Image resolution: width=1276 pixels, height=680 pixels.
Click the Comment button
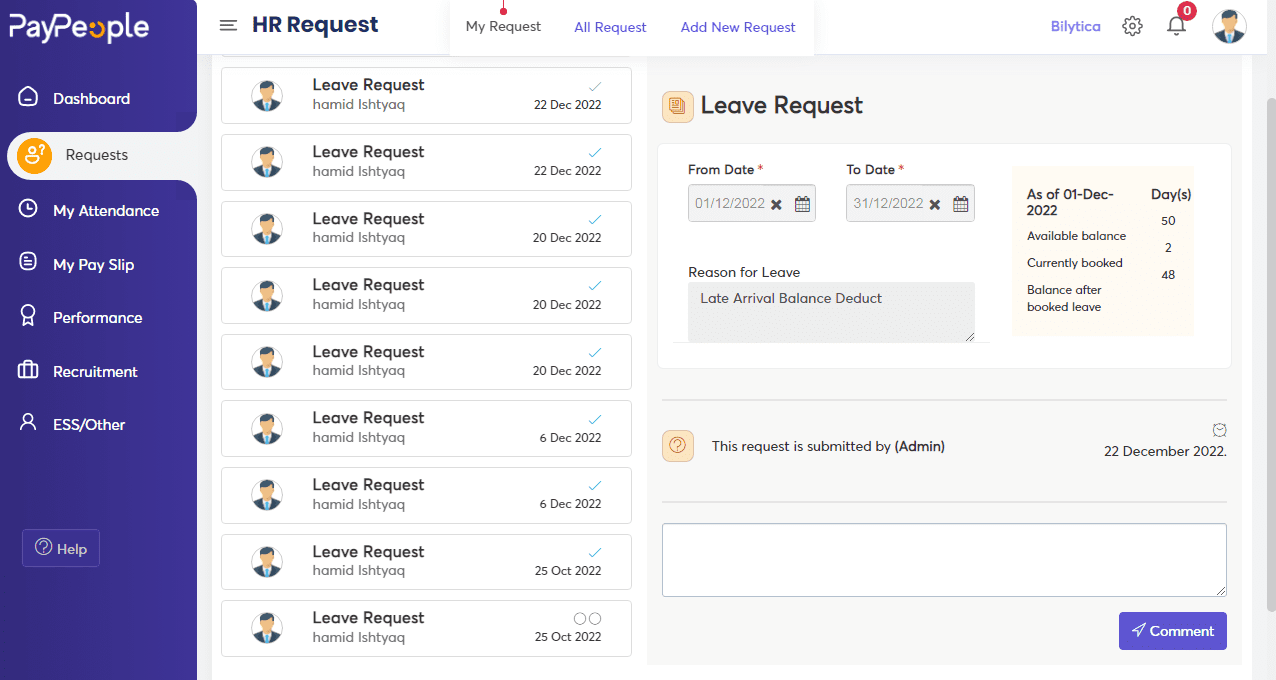[1172, 631]
